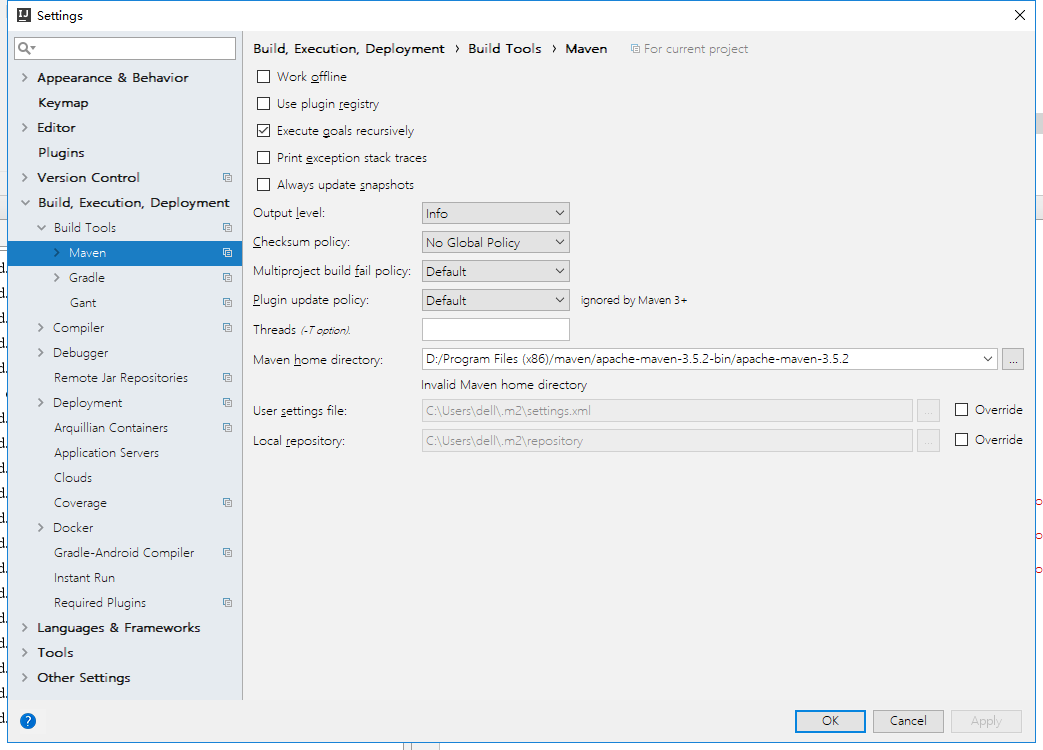Click inside the Threads input field
The height and width of the screenshot is (750, 1043).
tap(495, 328)
